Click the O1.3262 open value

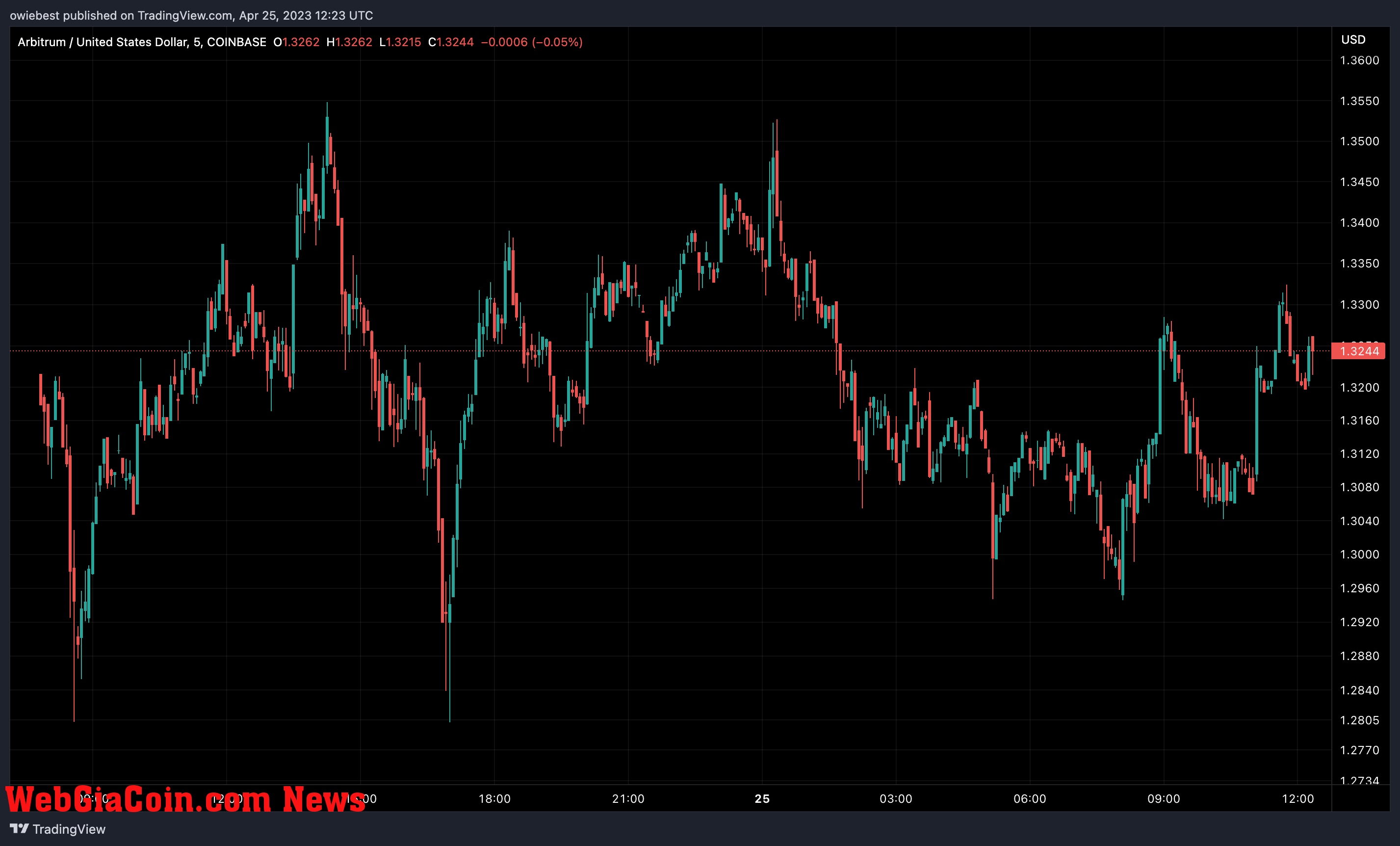(x=297, y=42)
